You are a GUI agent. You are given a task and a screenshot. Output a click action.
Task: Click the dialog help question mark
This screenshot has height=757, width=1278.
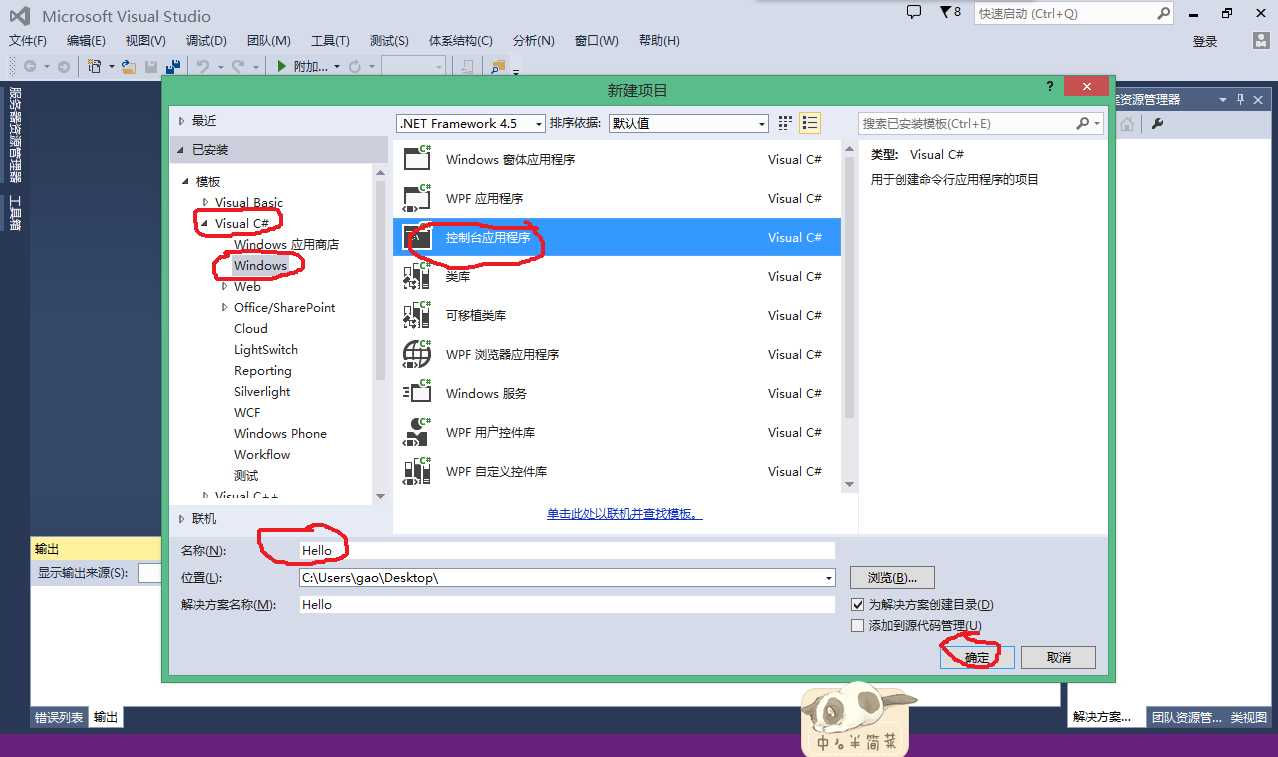(x=1050, y=87)
